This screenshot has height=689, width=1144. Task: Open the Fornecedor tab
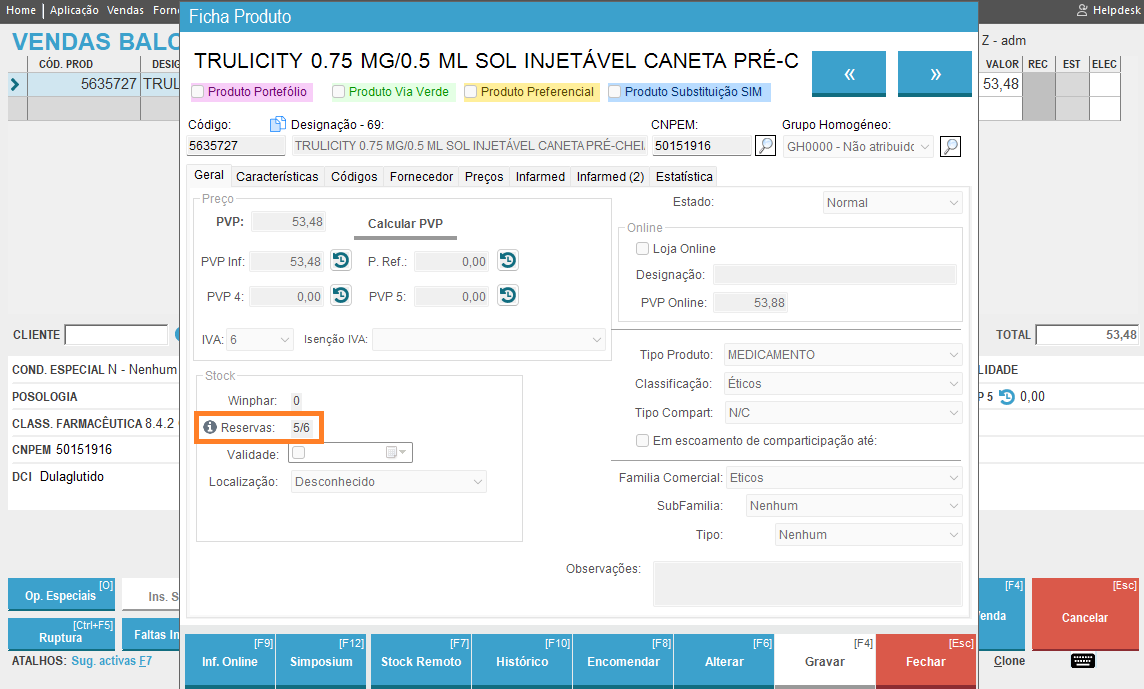(421, 177)
